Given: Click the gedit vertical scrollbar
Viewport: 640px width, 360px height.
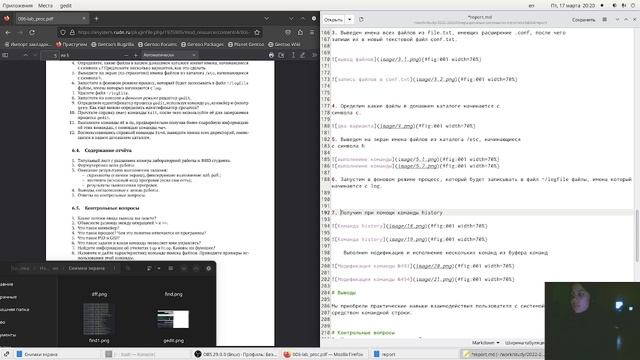Looking at the screenshot, I should tap(637, 236).
